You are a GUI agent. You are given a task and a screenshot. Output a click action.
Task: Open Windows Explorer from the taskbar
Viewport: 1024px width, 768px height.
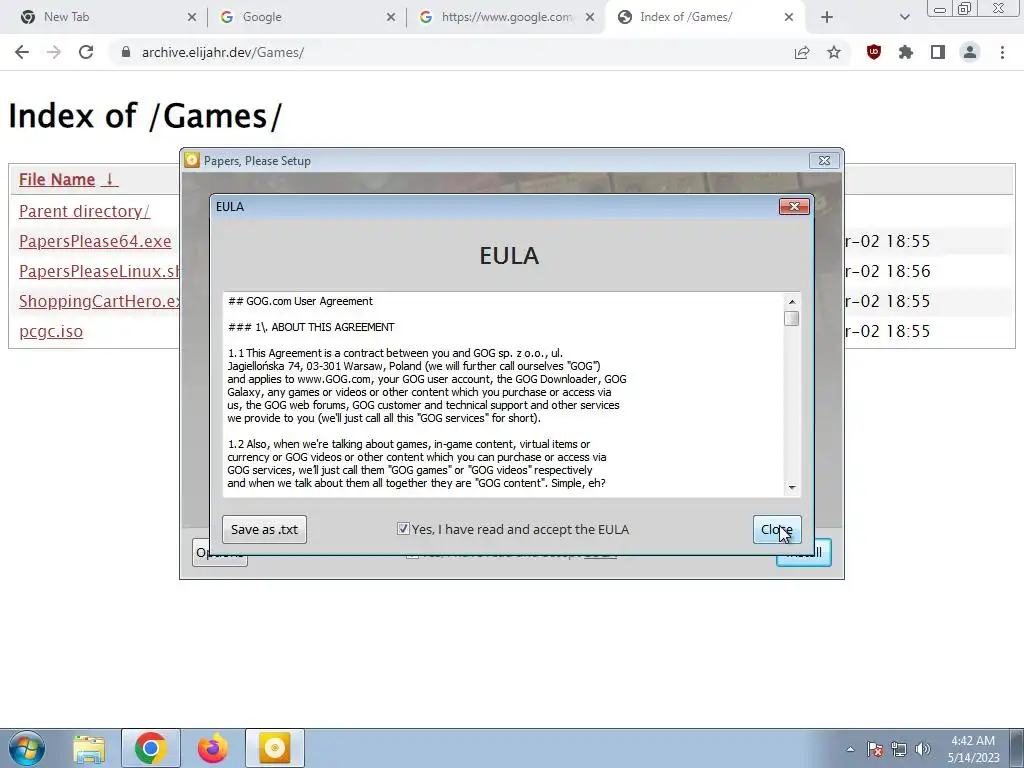point(89,748)
